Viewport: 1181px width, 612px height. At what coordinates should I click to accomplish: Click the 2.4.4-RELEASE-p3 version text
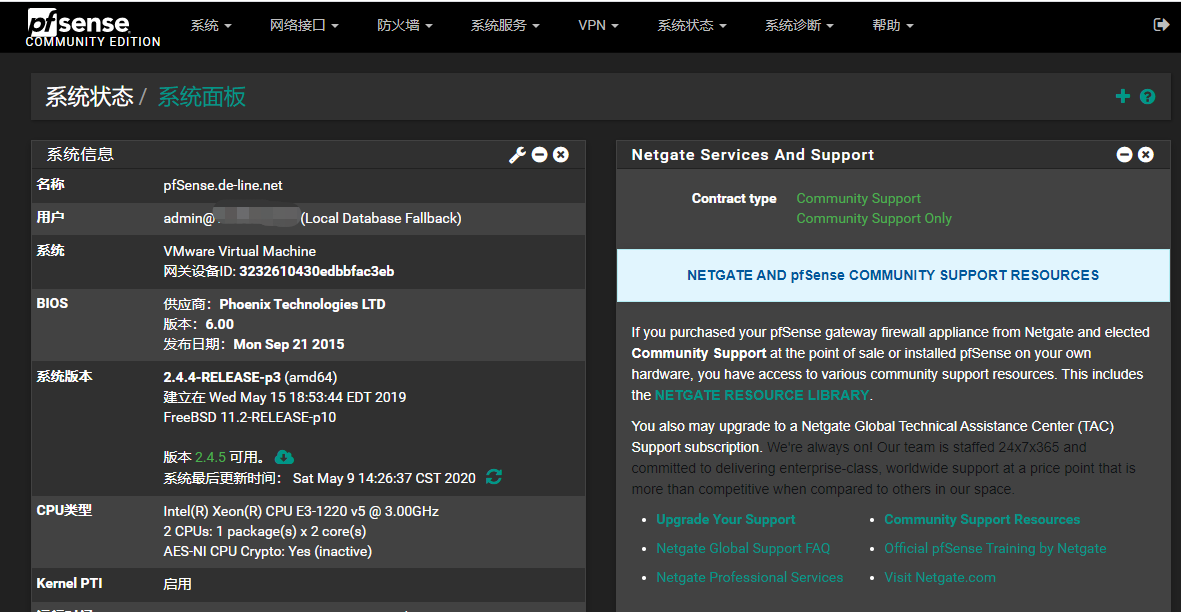(x=221, y=377)
